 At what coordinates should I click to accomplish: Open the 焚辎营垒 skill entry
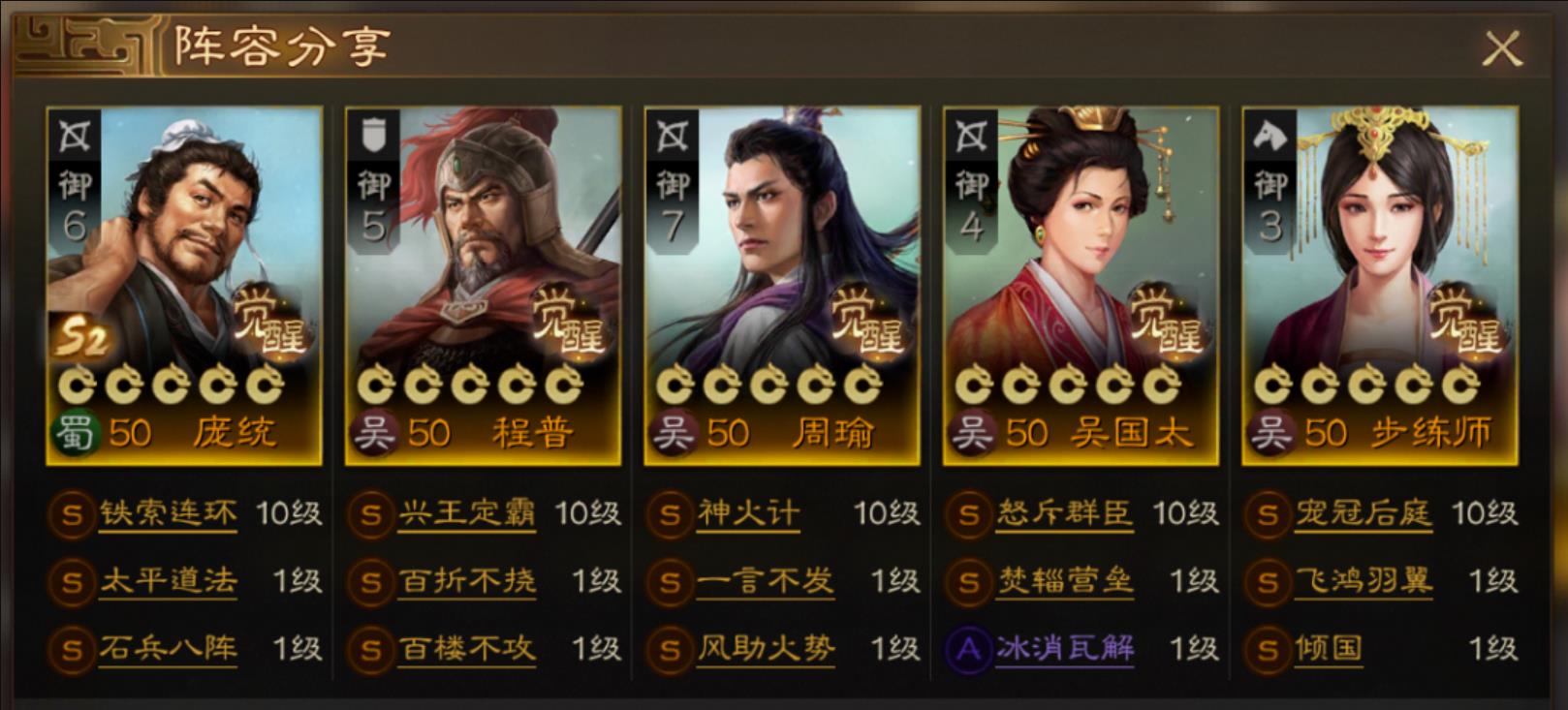(x=1065, y=581)
